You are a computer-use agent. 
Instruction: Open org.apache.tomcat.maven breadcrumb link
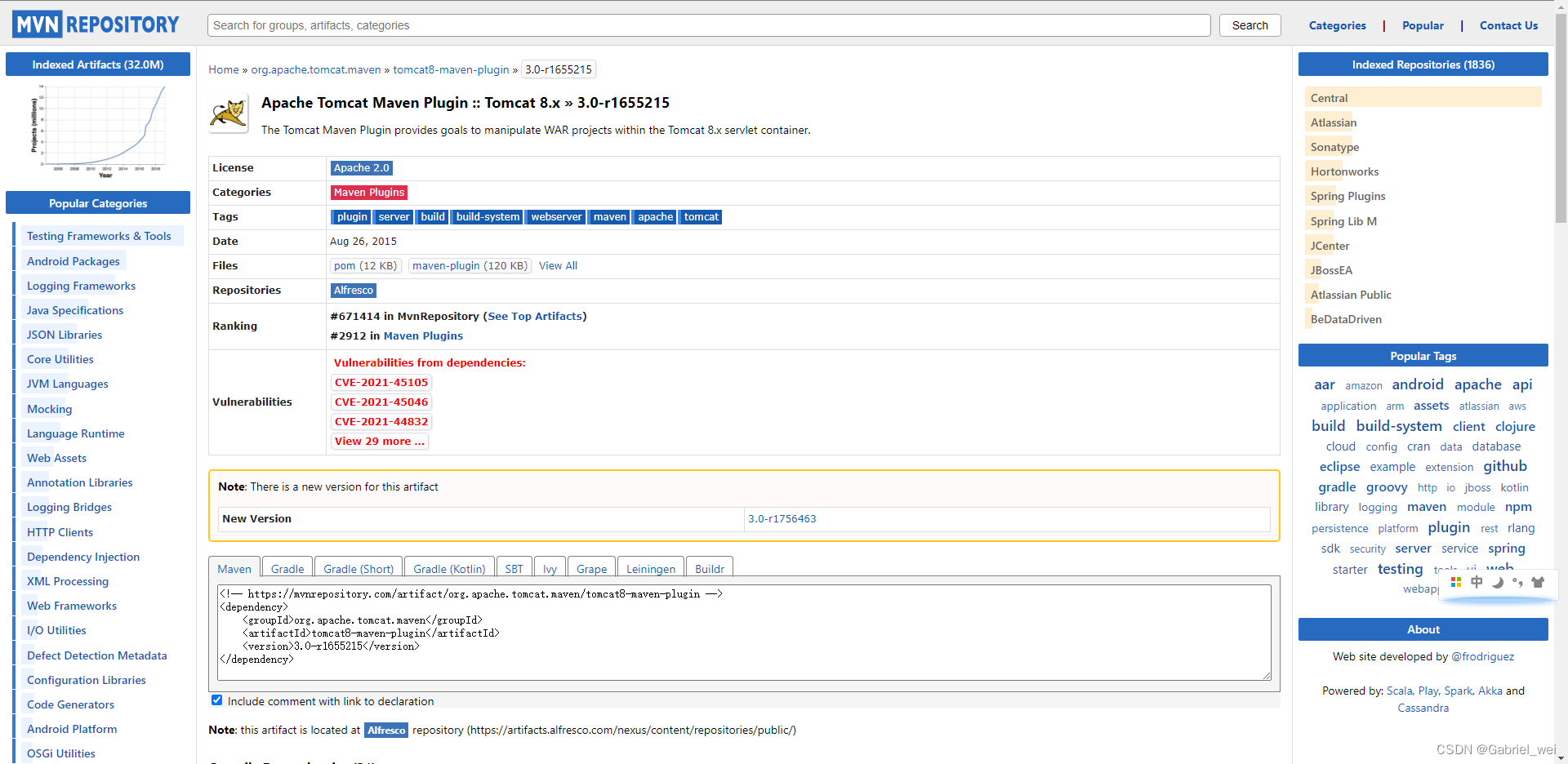(316, 69)
